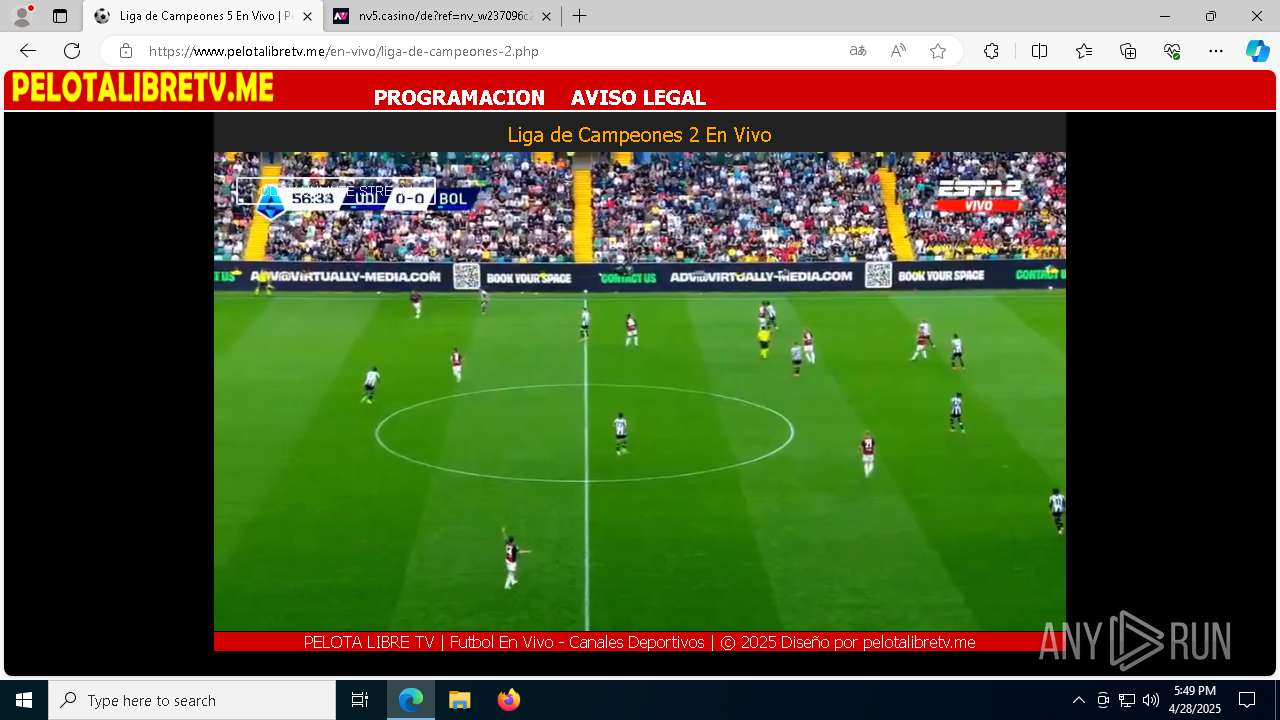Click the Type here to search box
The image size is (1280, 720).
[192, 700]
